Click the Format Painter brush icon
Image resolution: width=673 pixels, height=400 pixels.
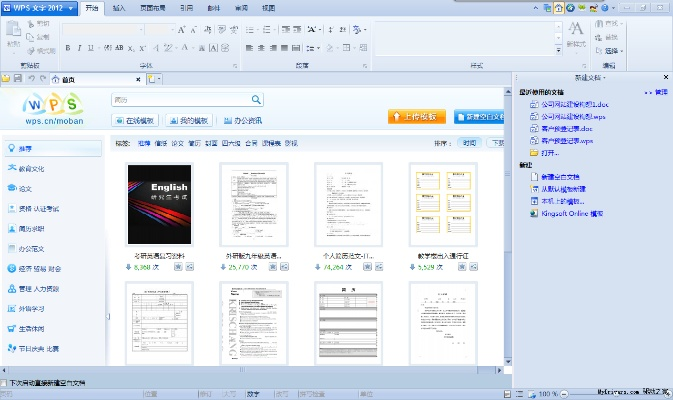[31, 51]
